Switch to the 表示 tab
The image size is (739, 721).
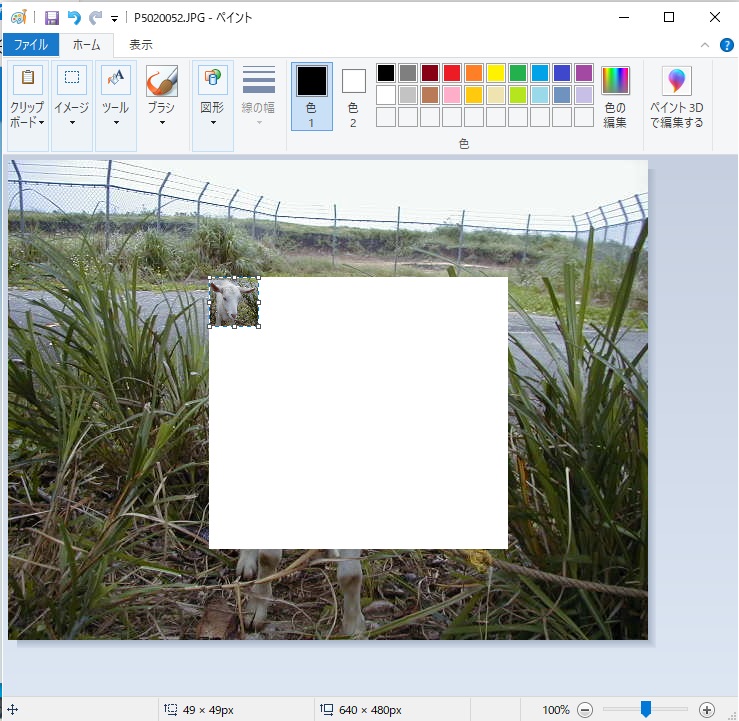pyautogui.click(x=140, y=45)
